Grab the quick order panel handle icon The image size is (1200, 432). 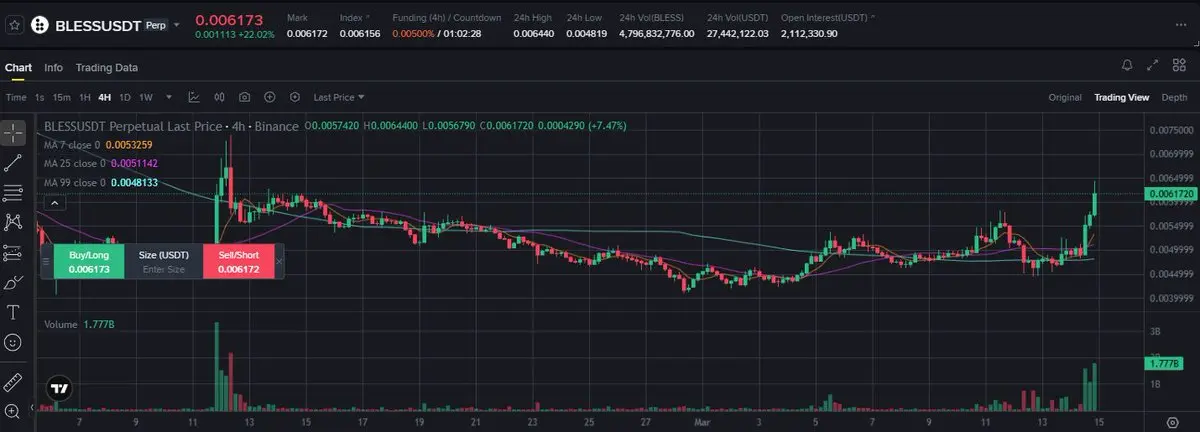[x=45, y=261]
